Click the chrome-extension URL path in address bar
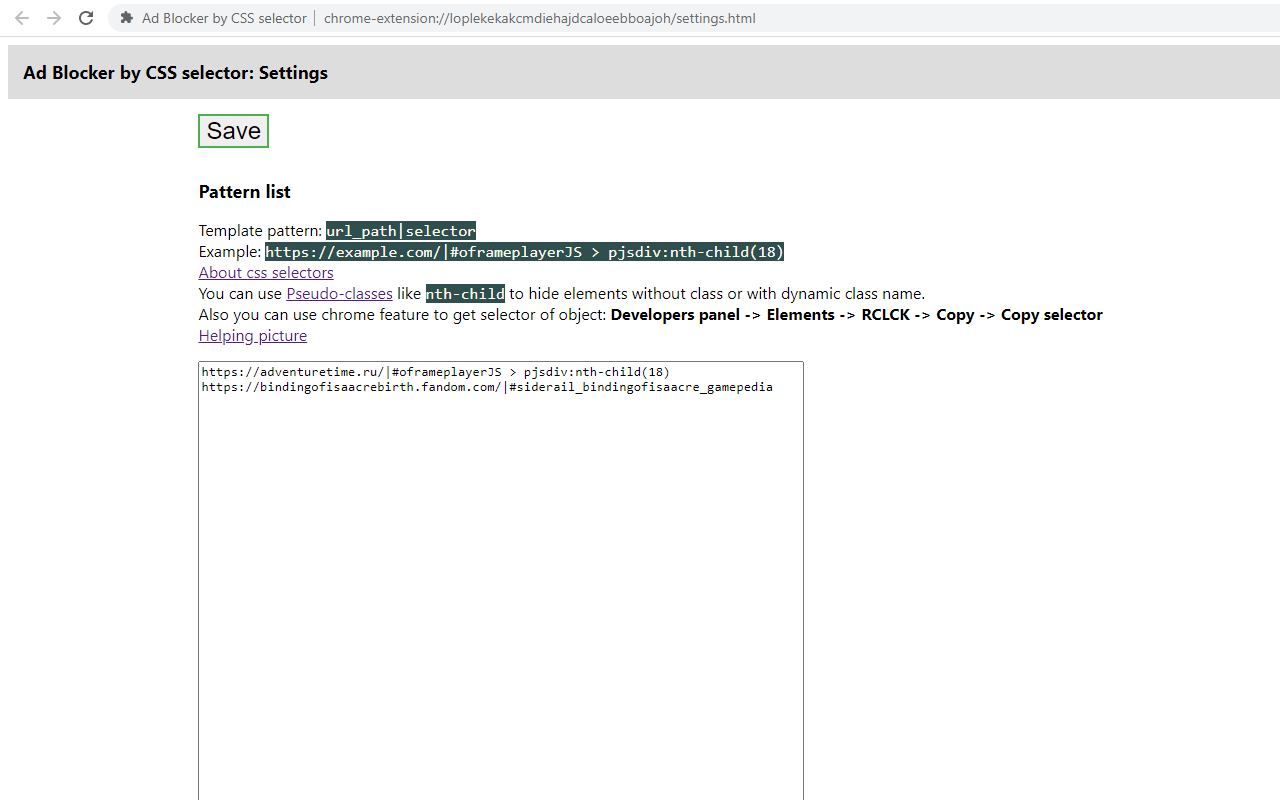Image resolution: width=1280 pixels, height=800 pixels. [x=540, y=18]
